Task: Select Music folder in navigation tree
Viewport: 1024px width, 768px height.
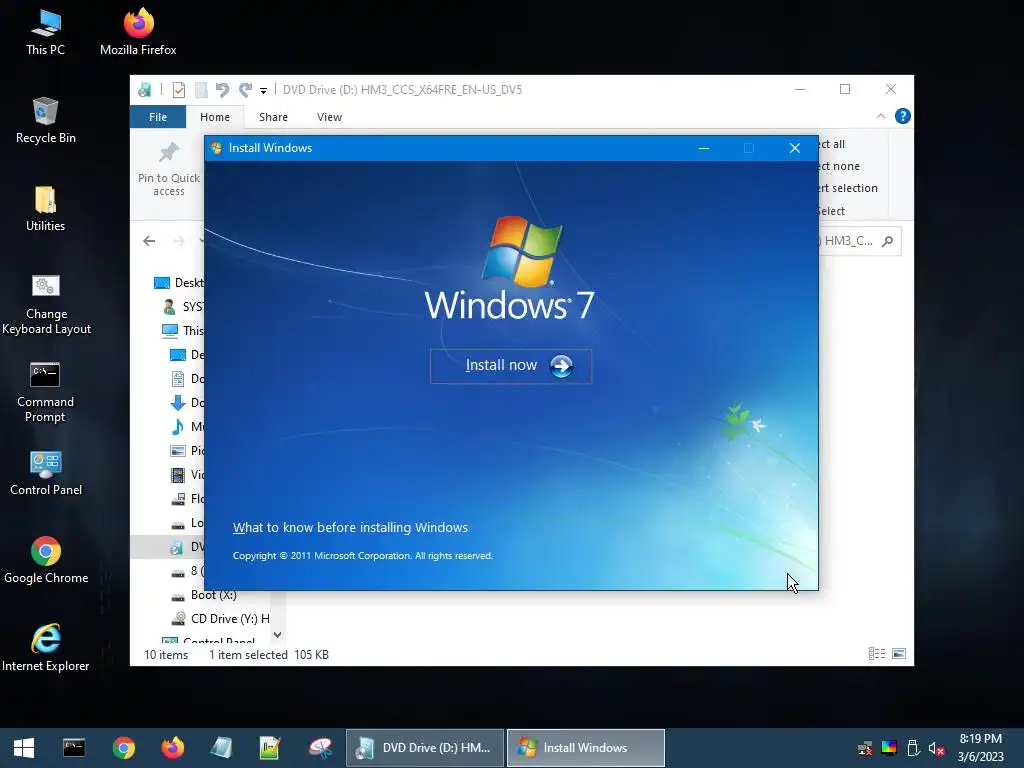Action: pyautogui.click(x=187, y=426)
